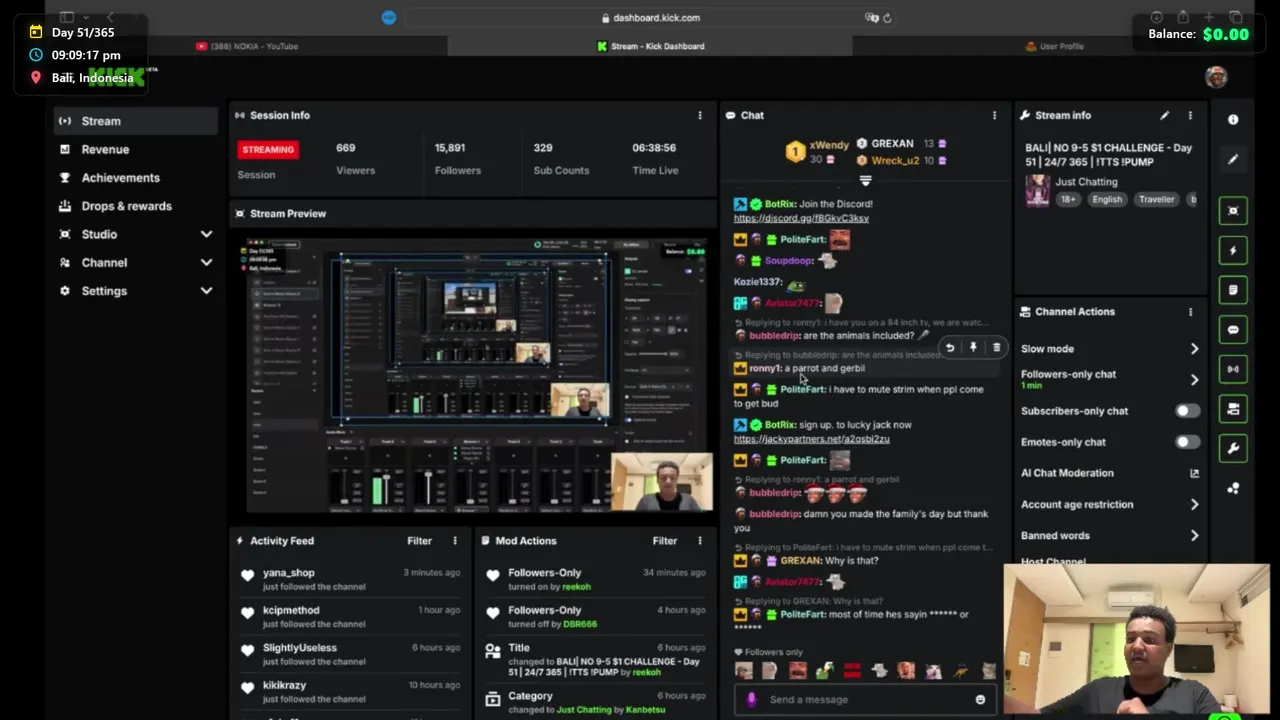Click SlightlyUseless in Activity Feed
This screenshot has width=1280, height=720.
coord(300,648)
